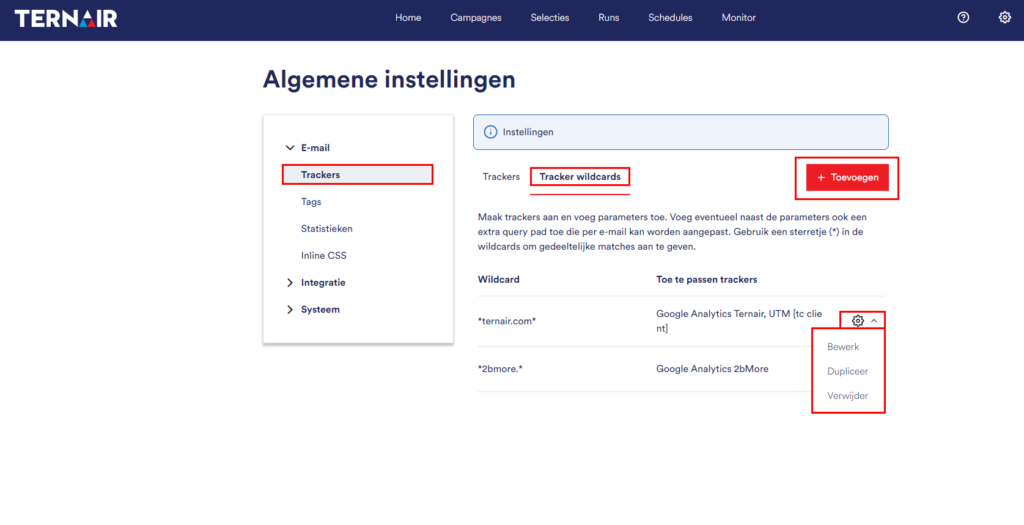1024x525 pixels.
Task: Select Tags in the sidebar
Action: point(311,202)
